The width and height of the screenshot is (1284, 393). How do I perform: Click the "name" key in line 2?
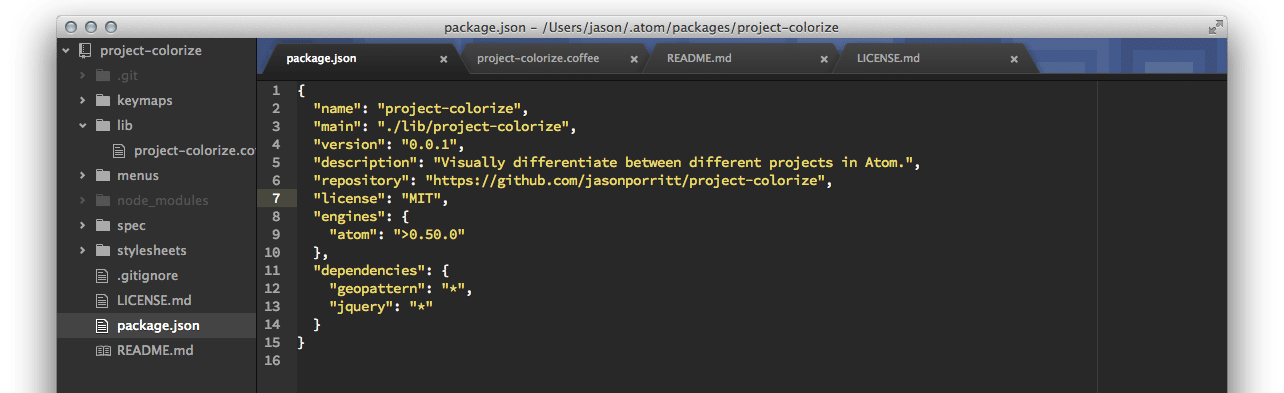pyautogui.click(x=337, y=108)
